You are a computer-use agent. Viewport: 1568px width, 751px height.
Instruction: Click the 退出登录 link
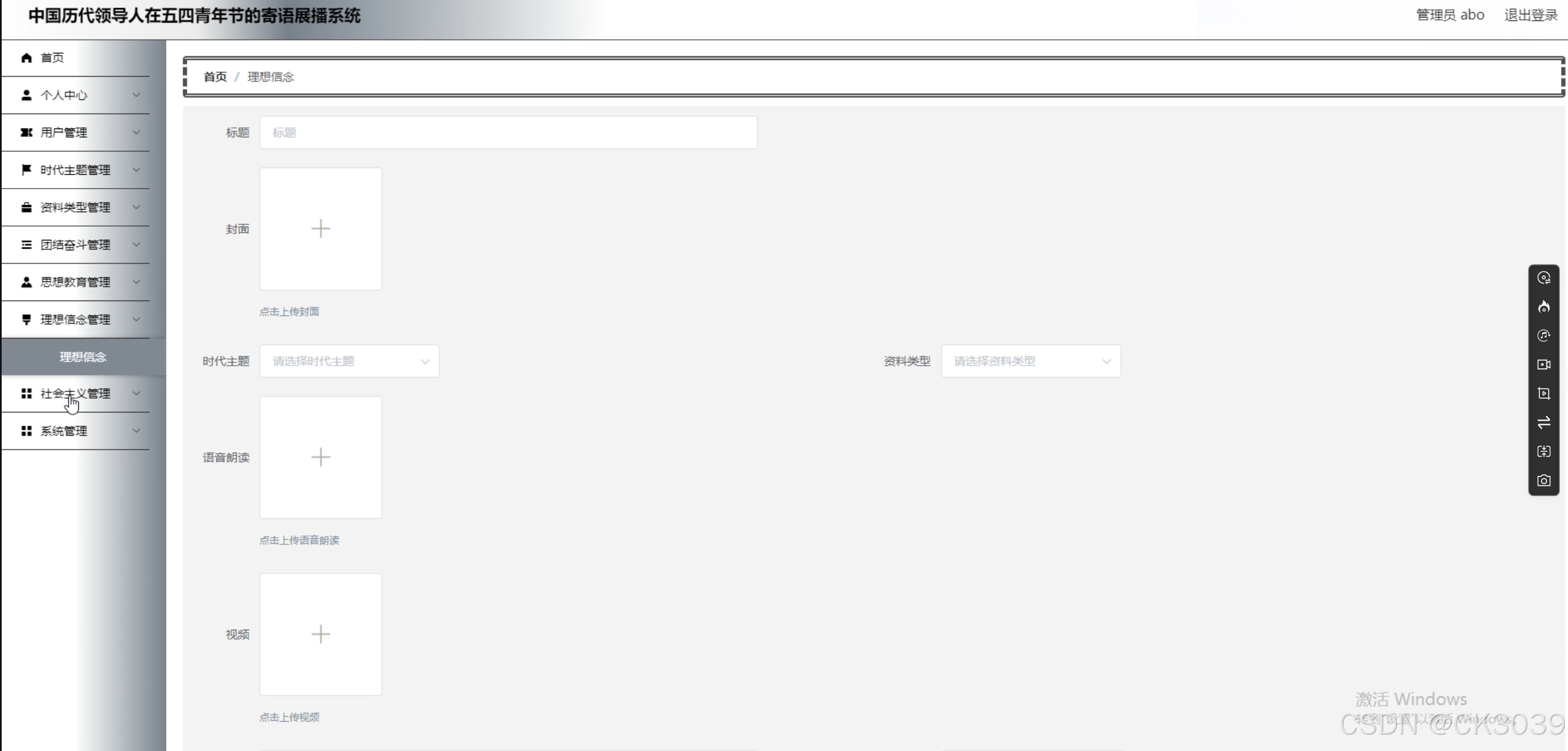click(x=1531, y=15)
